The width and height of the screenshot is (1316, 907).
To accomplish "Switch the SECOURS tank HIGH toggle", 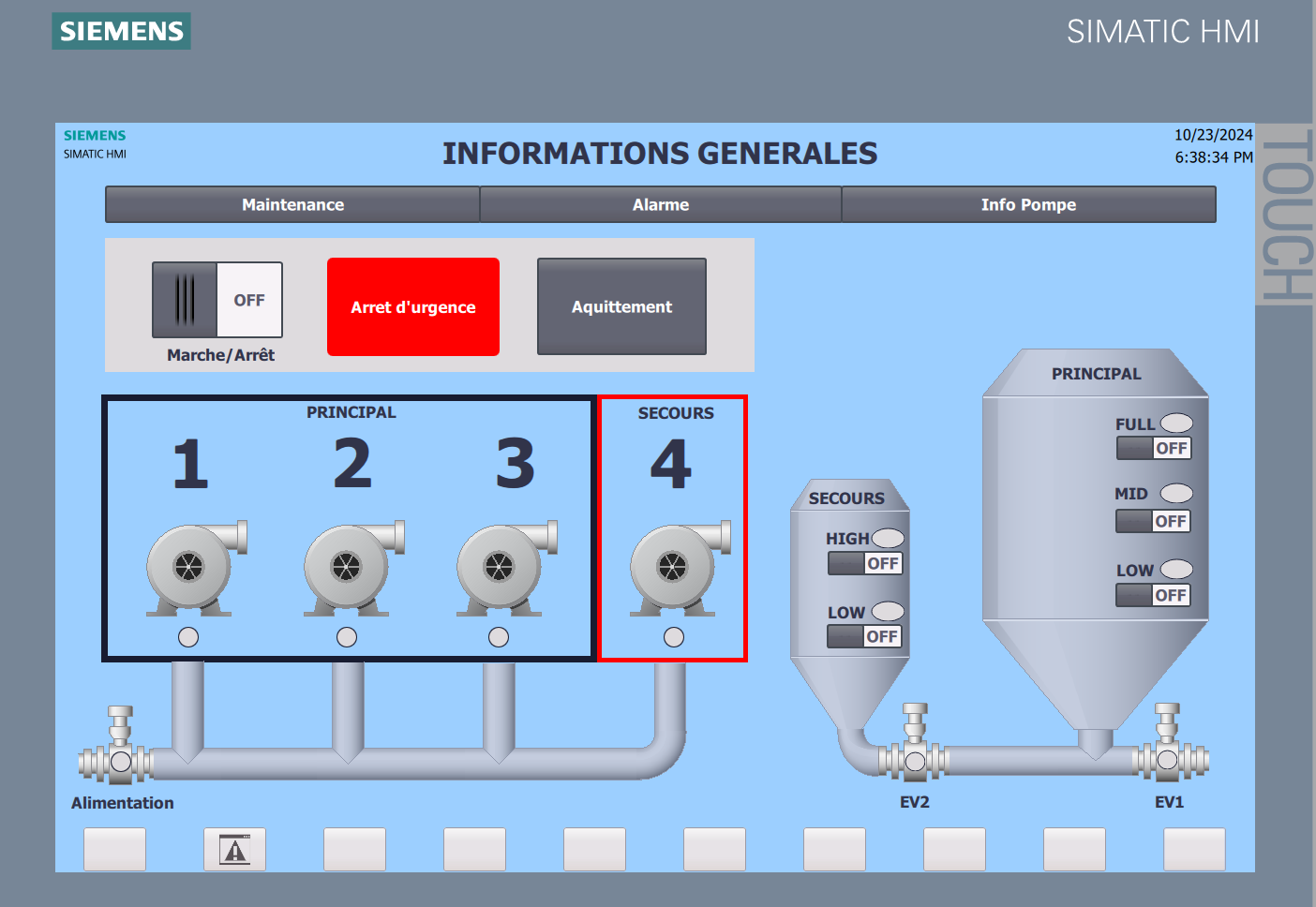I will (x=865, y=563).
